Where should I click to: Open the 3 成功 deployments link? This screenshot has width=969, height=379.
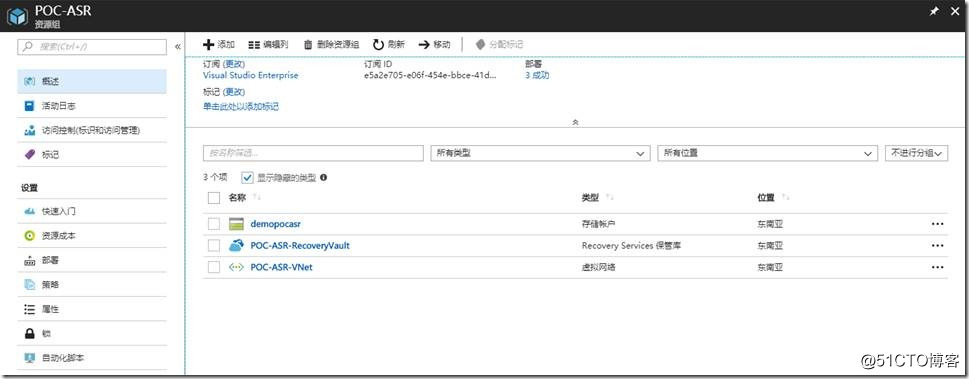[537, 75]
